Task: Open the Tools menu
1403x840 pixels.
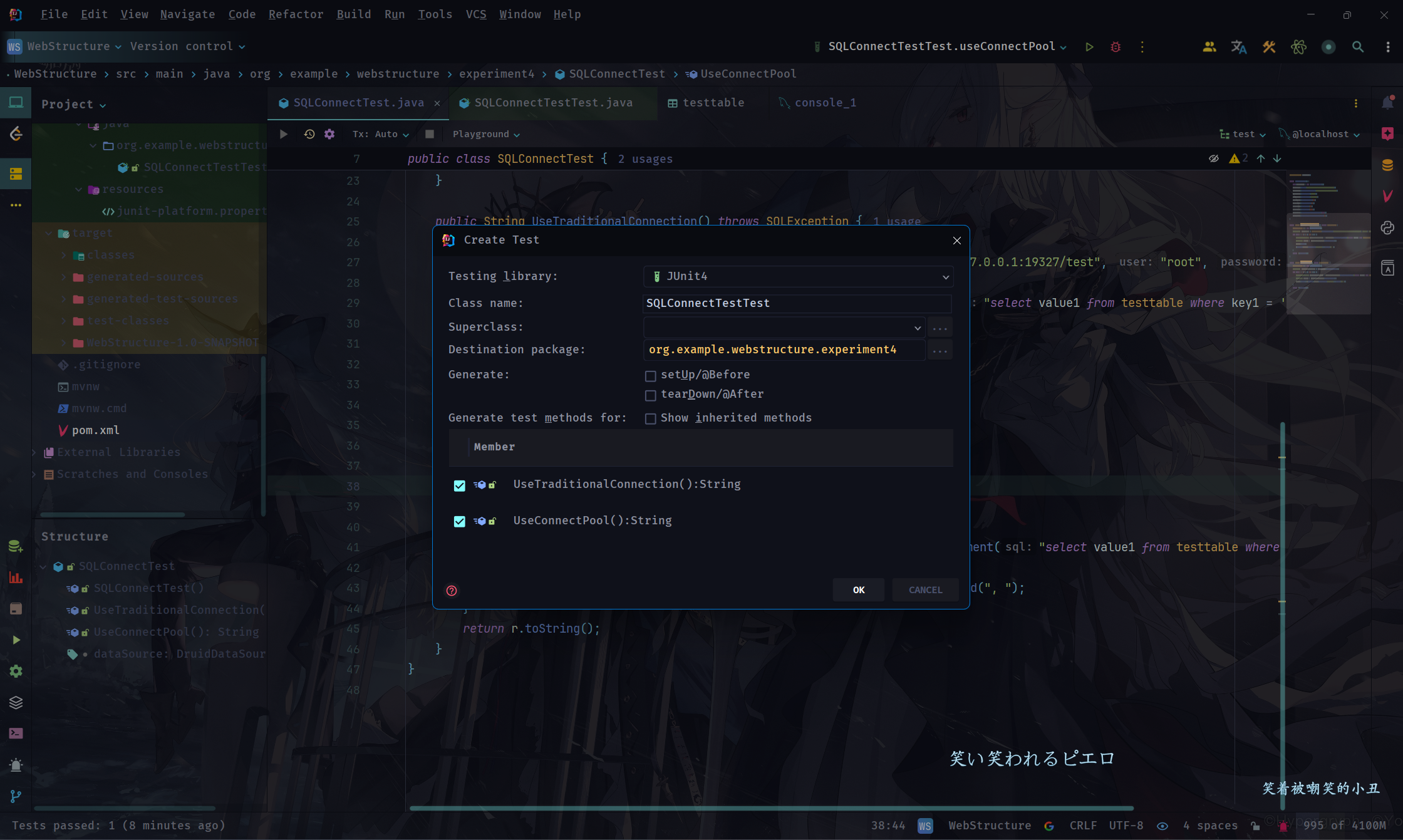Action: point(435,14)
